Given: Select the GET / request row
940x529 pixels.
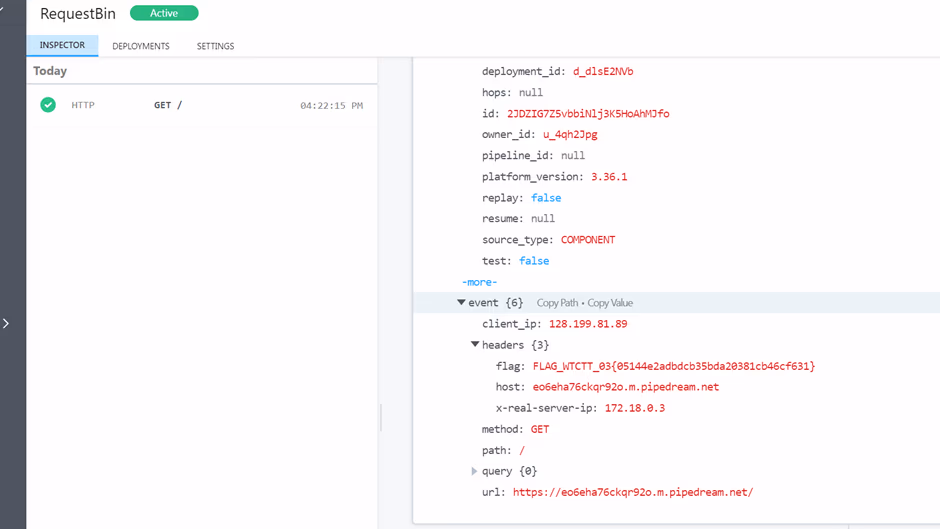Looking at the screenshot, I should [x=202, y=105].
